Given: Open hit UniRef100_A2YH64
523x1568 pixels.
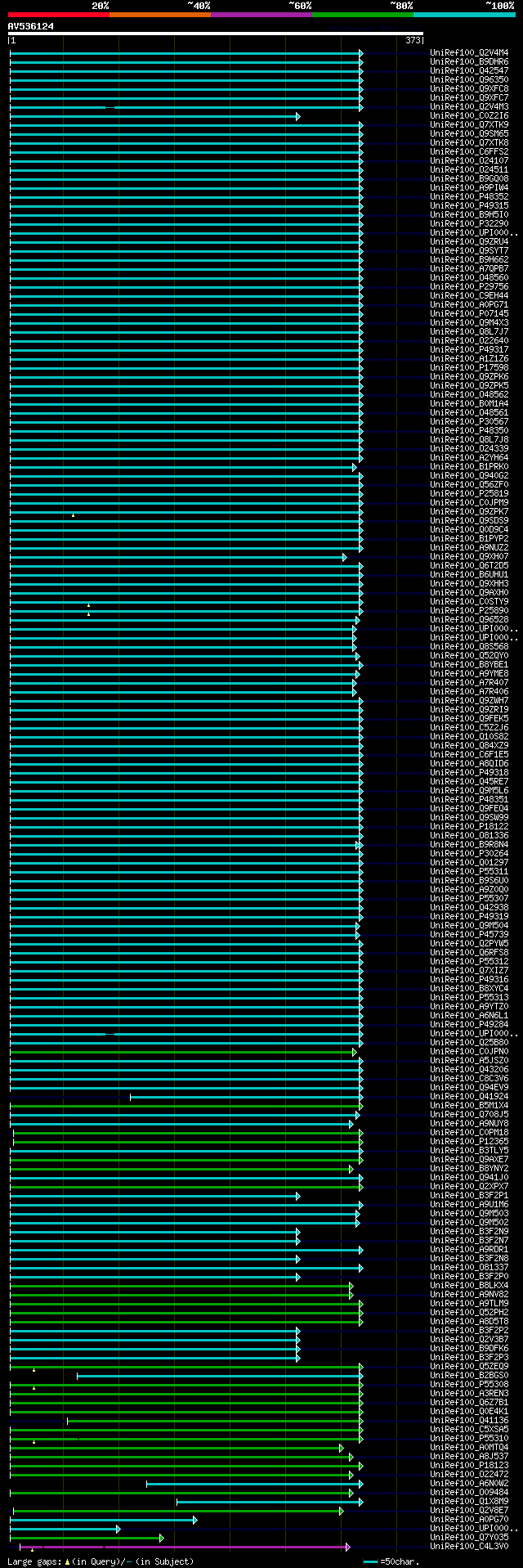Looking at the screenshot, I should (470, 457).
